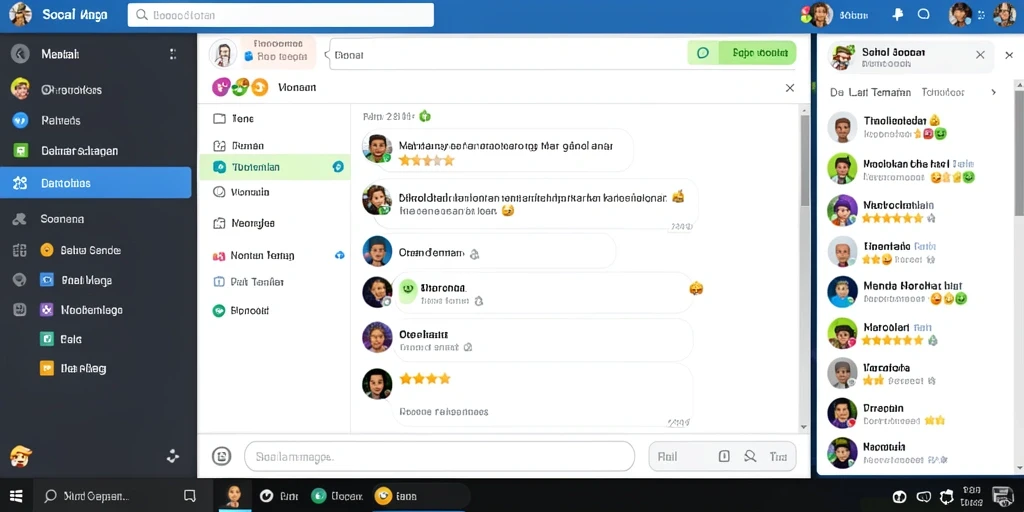Switch to the Tohodoor tab
This screenshot has height=512, width=1024.
(x=942, y=93)
